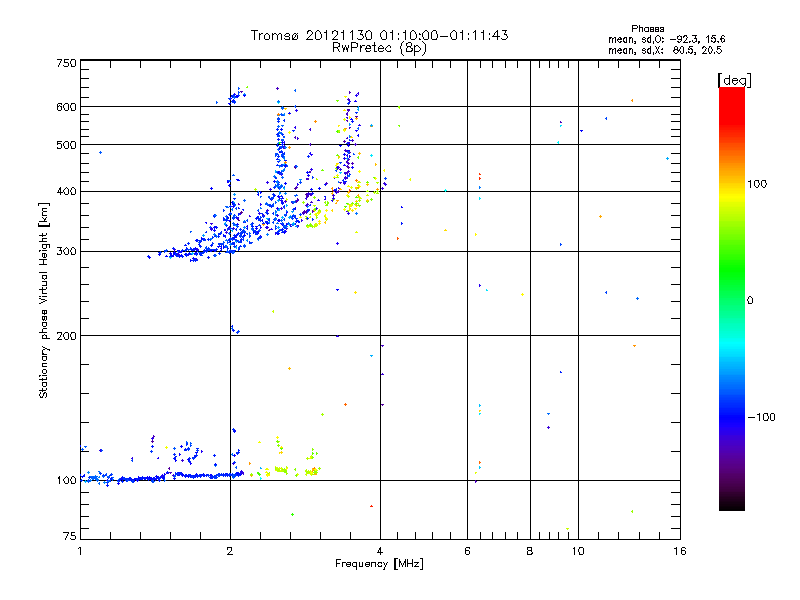Click the '[deg]' colorbar unit label

click(734, 80)
